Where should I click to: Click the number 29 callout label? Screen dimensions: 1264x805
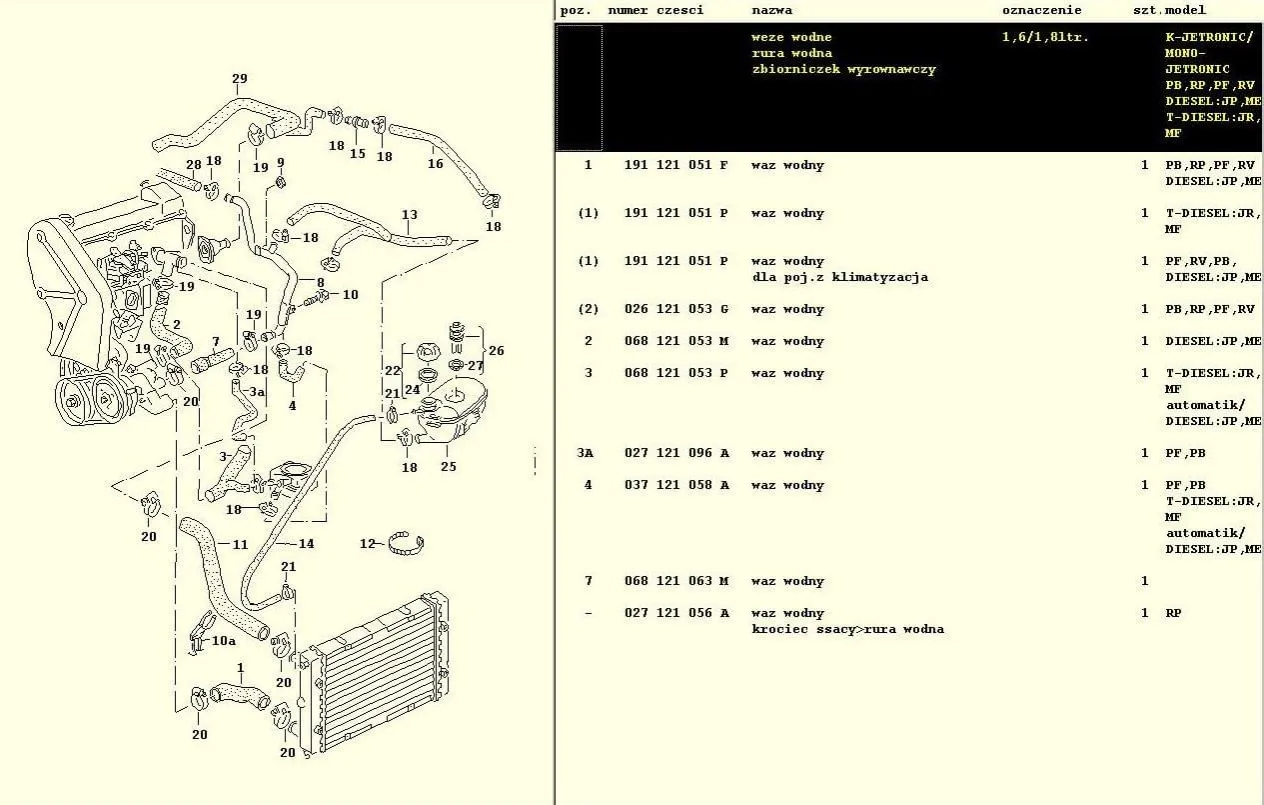(239, 79)
